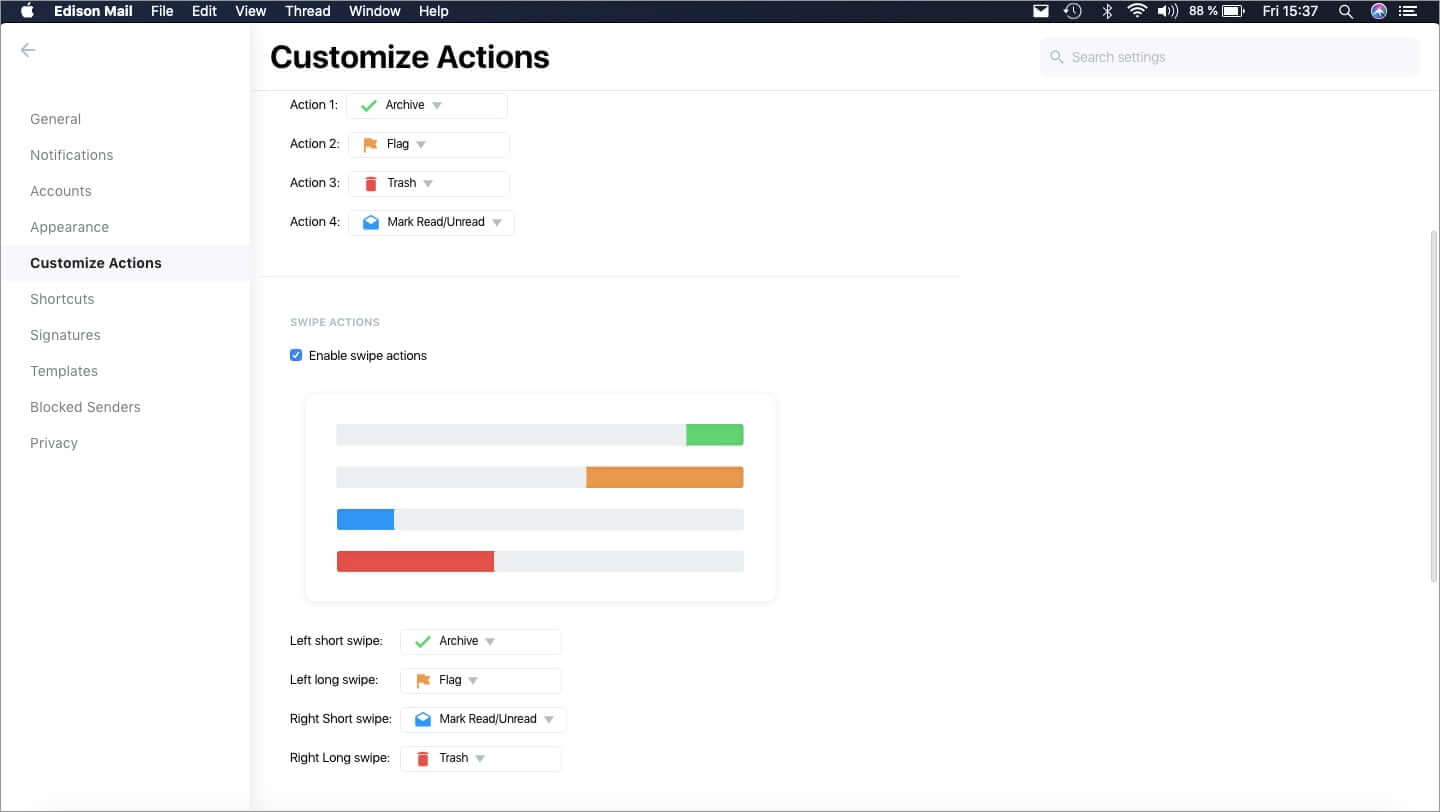Click the green short swipe preview bar
This screenshot has height=812, width=1440.
715,435
